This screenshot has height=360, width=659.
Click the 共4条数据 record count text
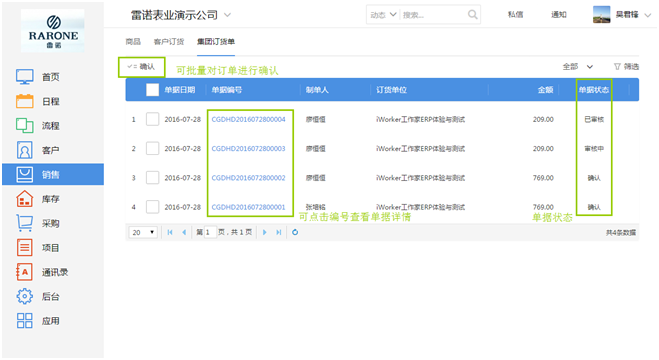click(x=621, y=233)
